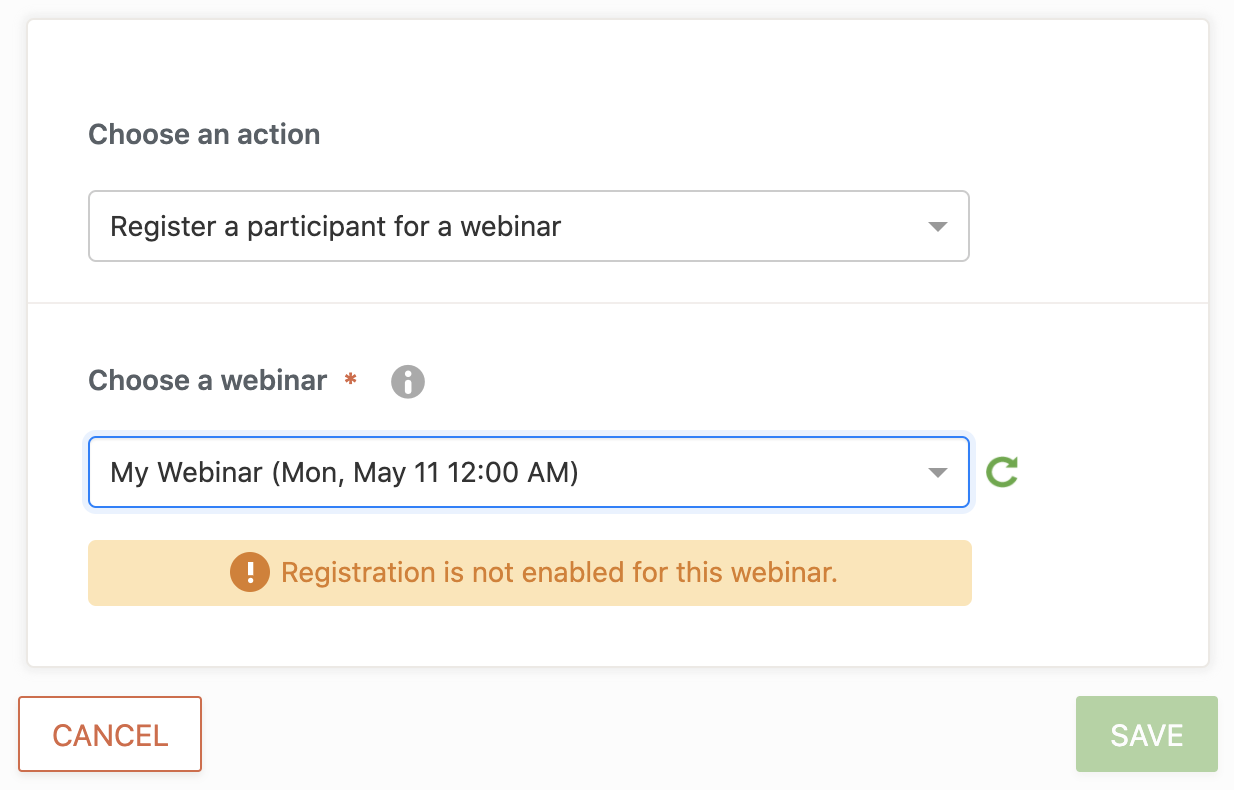Viewport: 1234px width, 790px height.
Task: Click the word "Register" in the action field
Action: click(x=163, y=227)
